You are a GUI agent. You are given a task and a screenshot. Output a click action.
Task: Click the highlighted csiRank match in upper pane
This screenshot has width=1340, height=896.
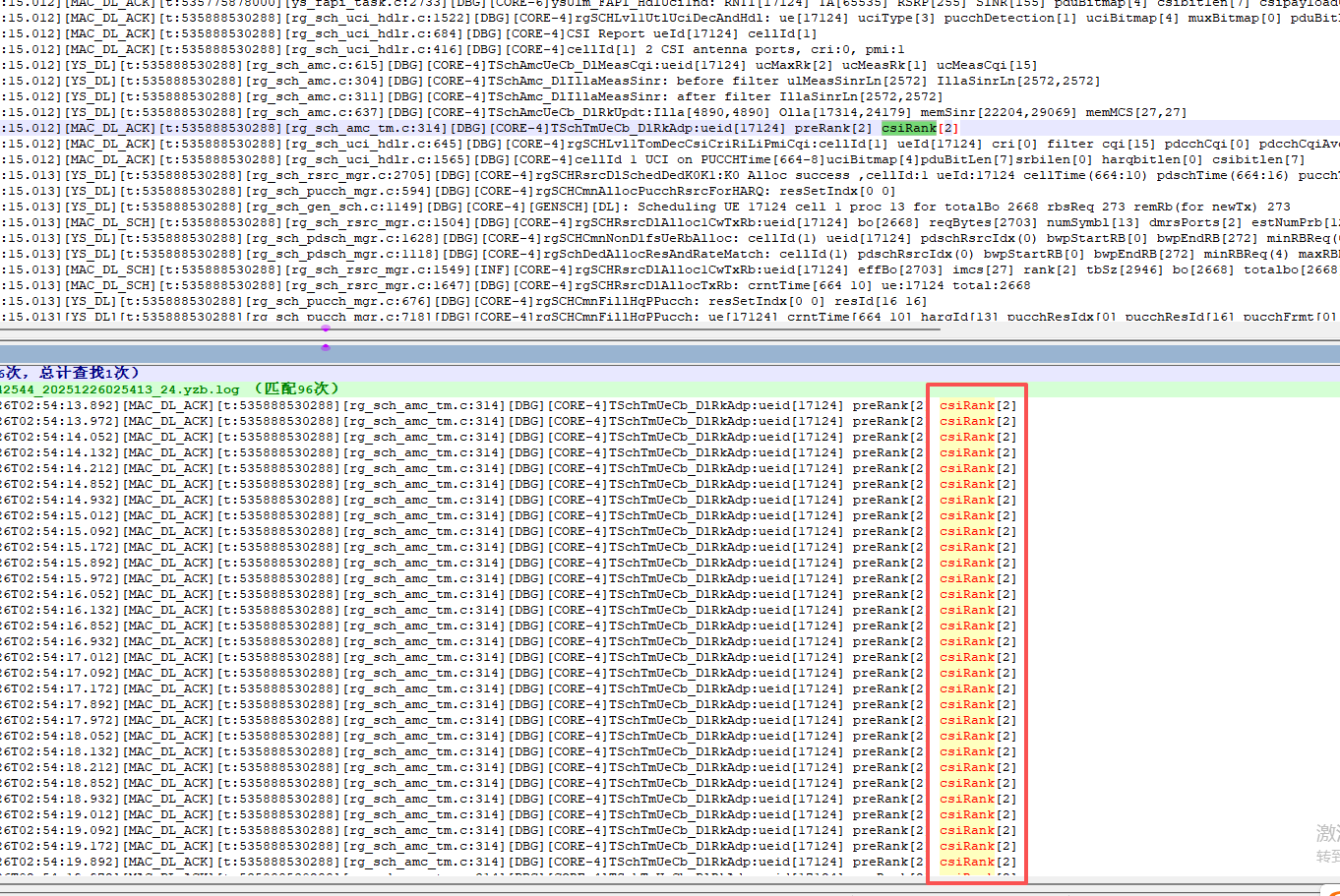(908, 128)
